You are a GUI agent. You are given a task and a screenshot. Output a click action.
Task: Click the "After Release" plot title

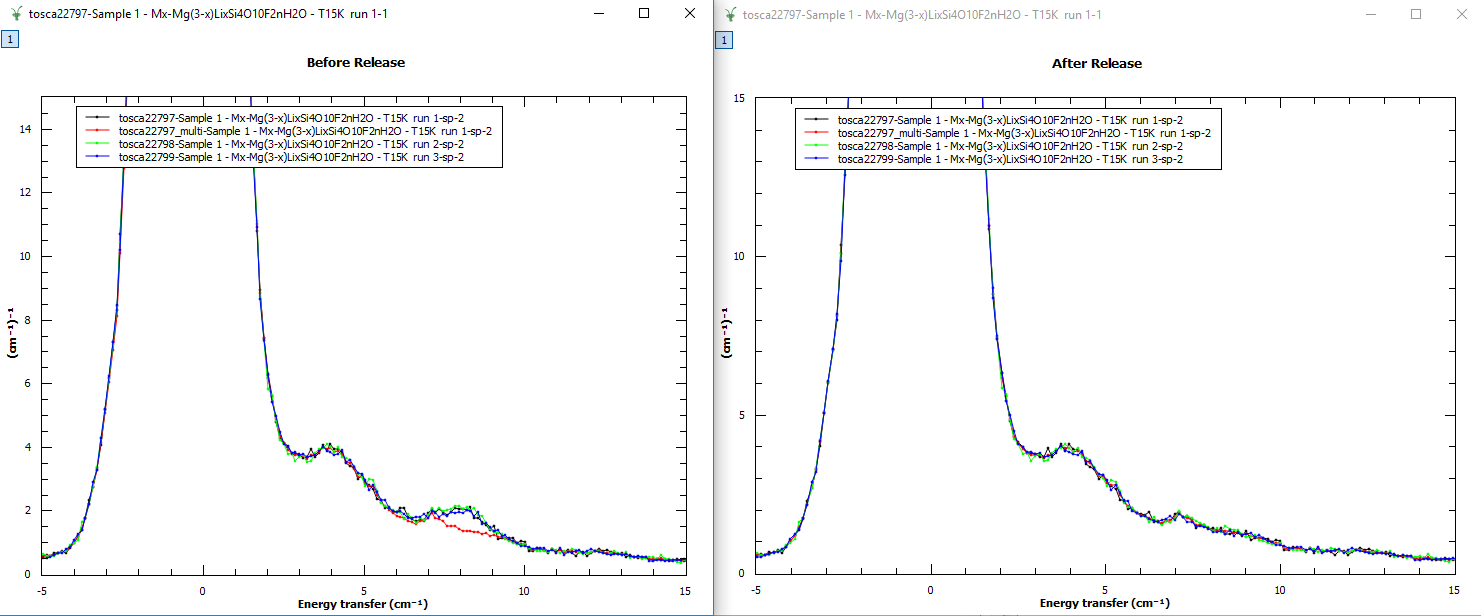1096,62
